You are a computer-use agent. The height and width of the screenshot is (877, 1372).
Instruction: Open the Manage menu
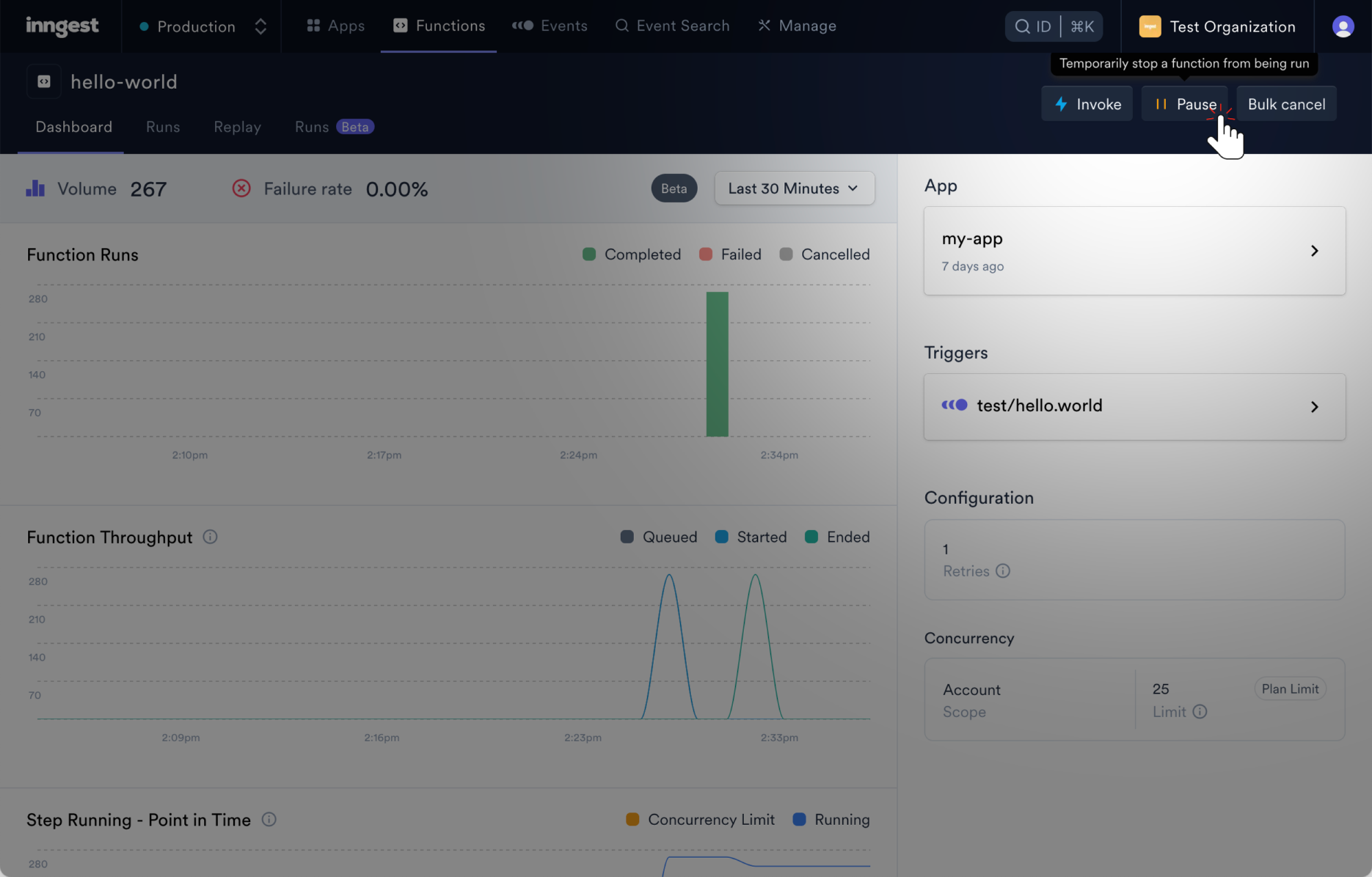coord(797,26)
